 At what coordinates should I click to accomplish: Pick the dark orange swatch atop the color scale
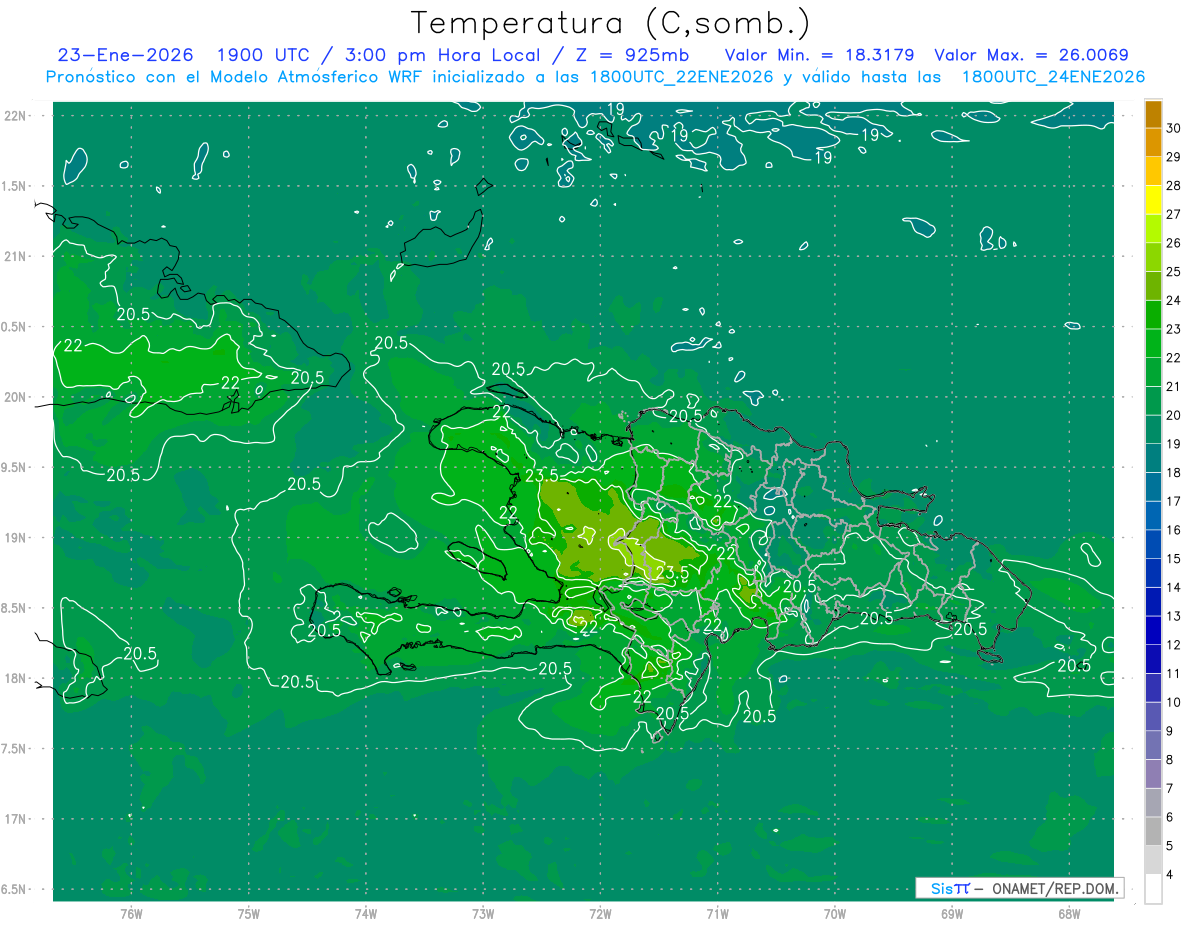pos(1153,113)
